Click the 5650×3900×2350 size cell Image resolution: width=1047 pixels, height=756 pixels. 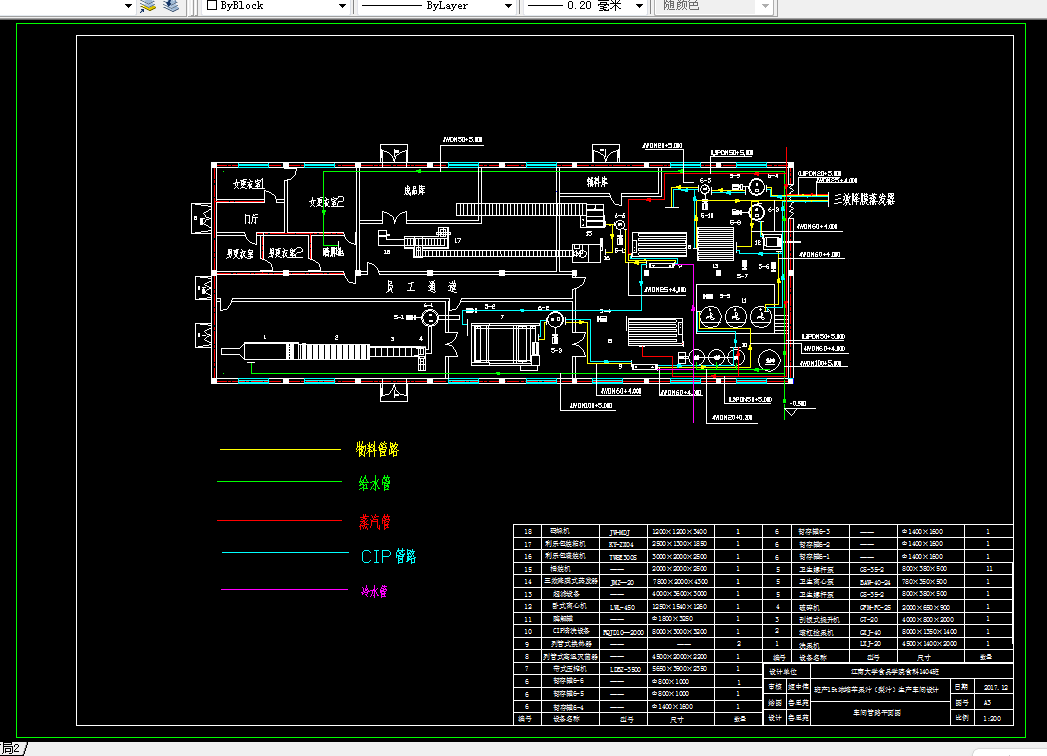(x=680, y=669)
